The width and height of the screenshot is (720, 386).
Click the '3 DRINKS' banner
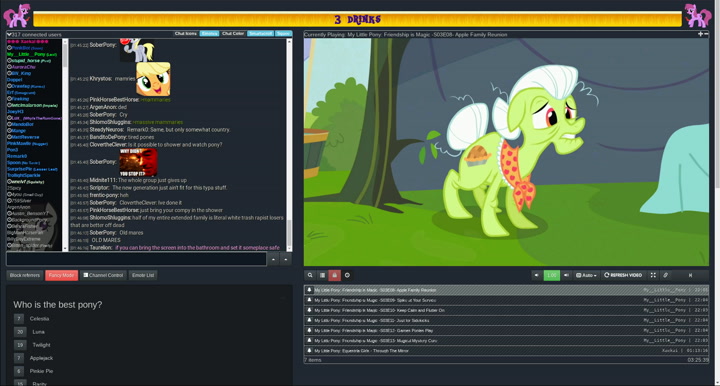pyautogui.click(x=358, y=19)
